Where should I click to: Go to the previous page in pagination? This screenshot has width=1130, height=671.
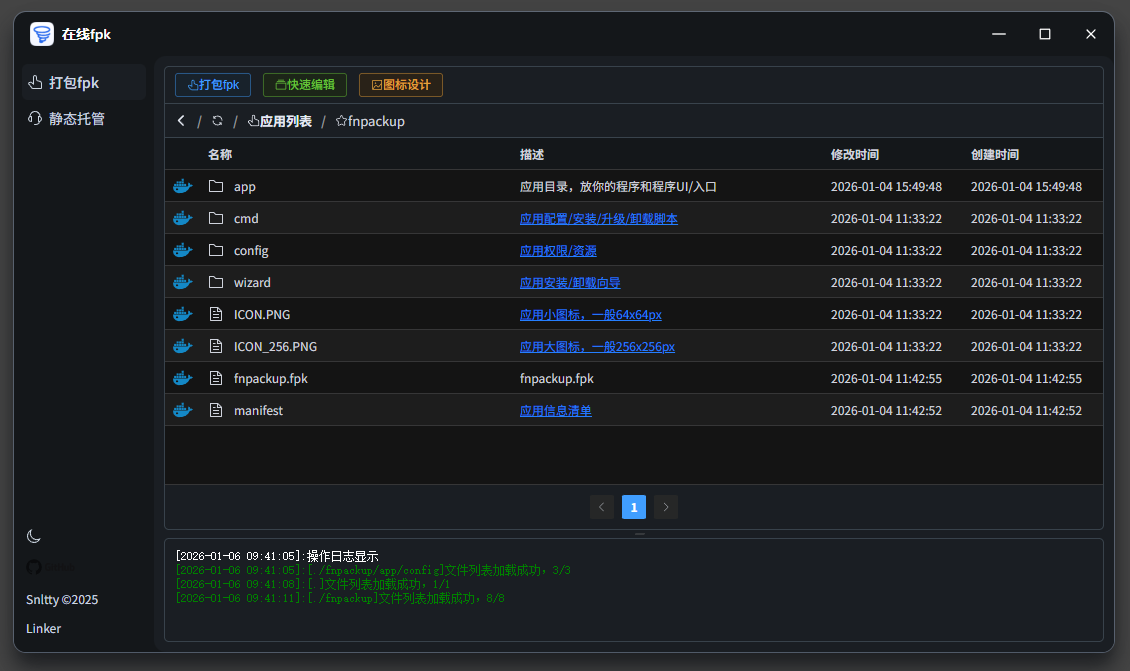[602, 507]
